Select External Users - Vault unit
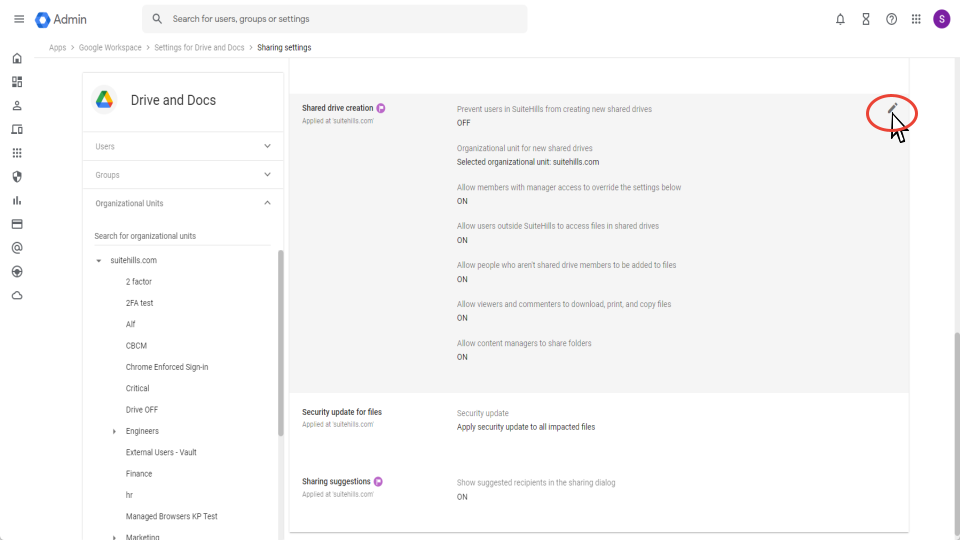960x540 pixels. click(161, 452)
